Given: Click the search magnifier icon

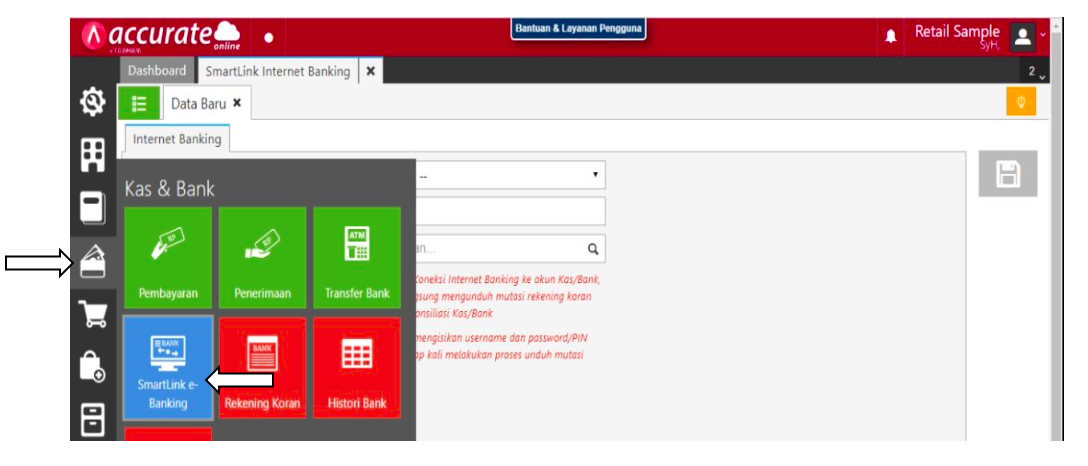Looking at the screenshot, I should tap(593, 249).
